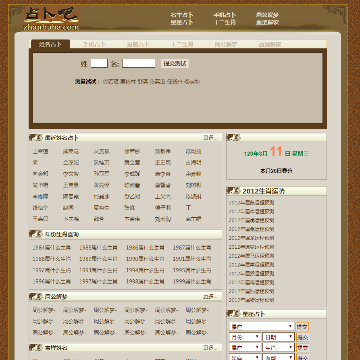Select the active 姓名占卜 tab

pos(50,44)
